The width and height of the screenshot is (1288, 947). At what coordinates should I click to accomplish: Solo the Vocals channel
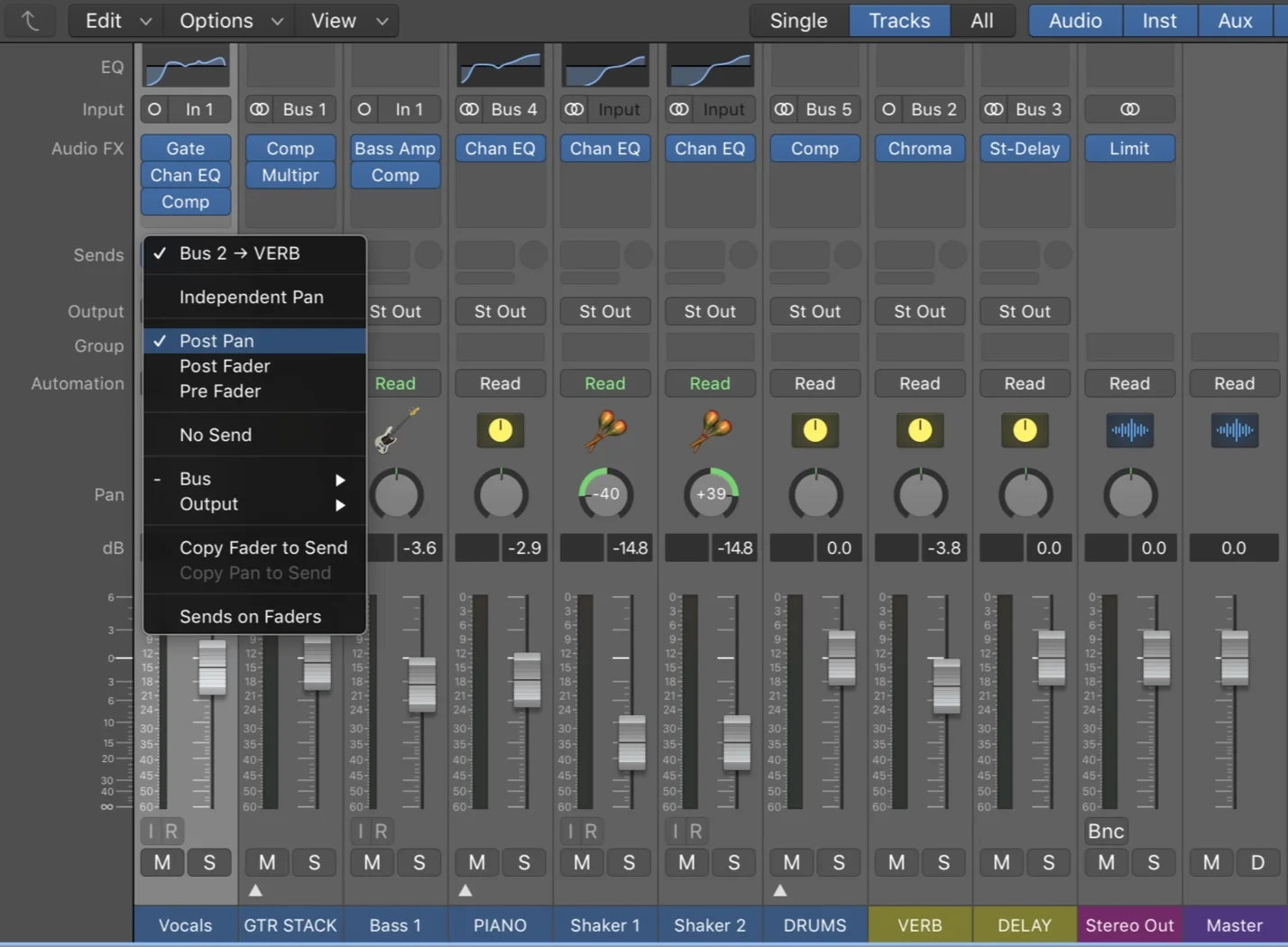click(209, 862)
